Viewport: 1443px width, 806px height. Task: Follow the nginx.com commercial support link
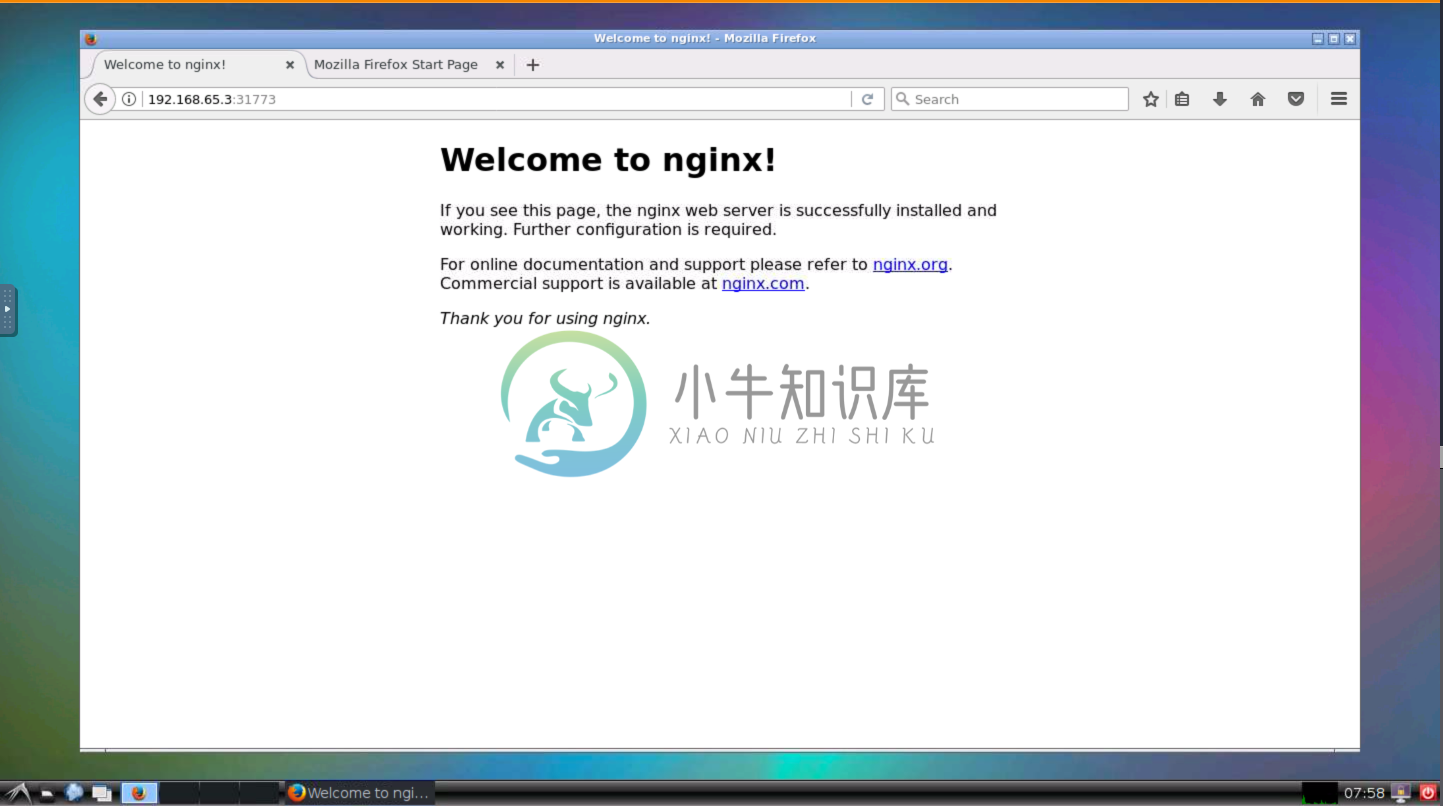click(x=763, y=284)
